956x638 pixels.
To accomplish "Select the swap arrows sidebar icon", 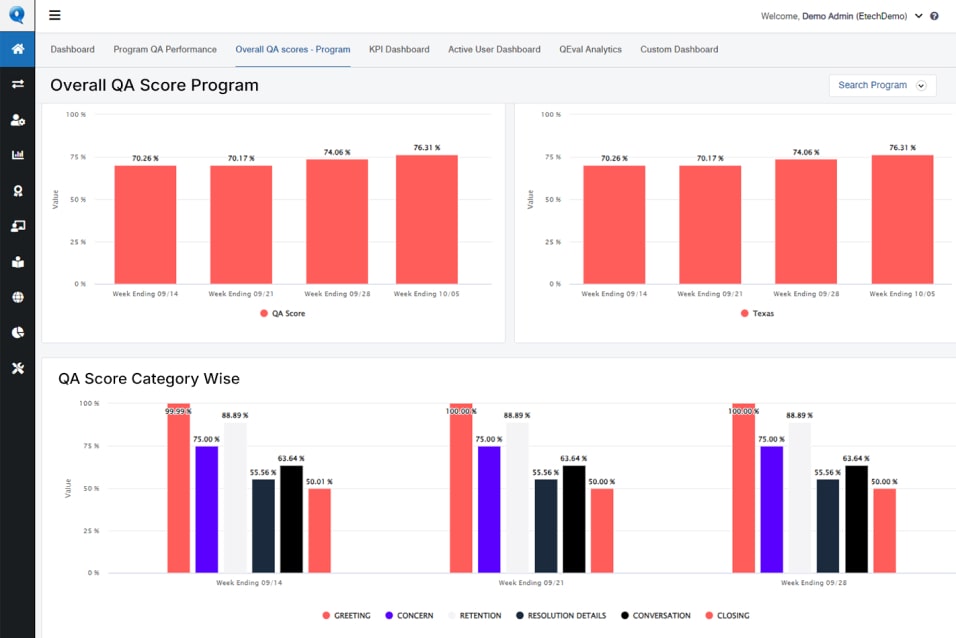I will [18, 84].
